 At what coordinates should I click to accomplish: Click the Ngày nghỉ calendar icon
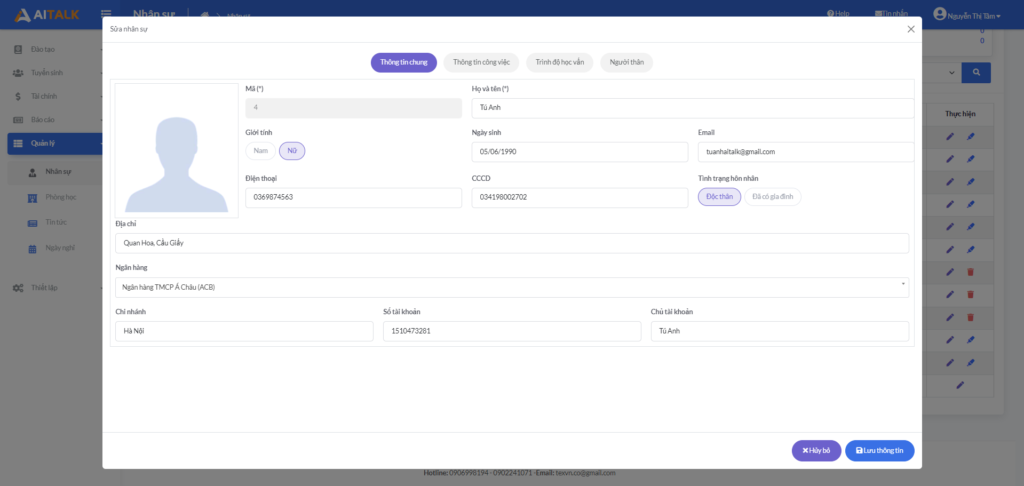click(x=32, y=247)
